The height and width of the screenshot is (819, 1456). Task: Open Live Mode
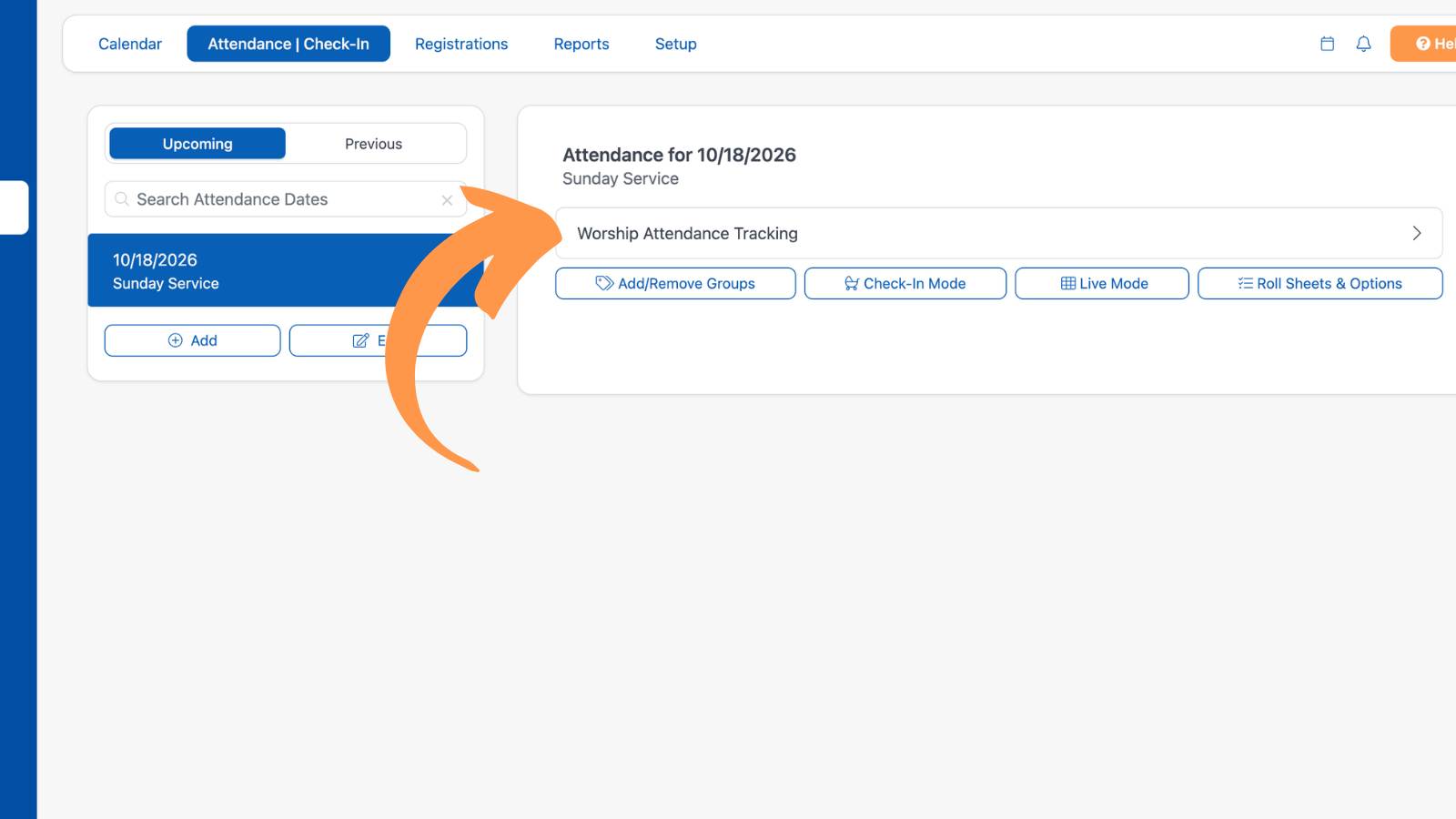pos(1102,283)
